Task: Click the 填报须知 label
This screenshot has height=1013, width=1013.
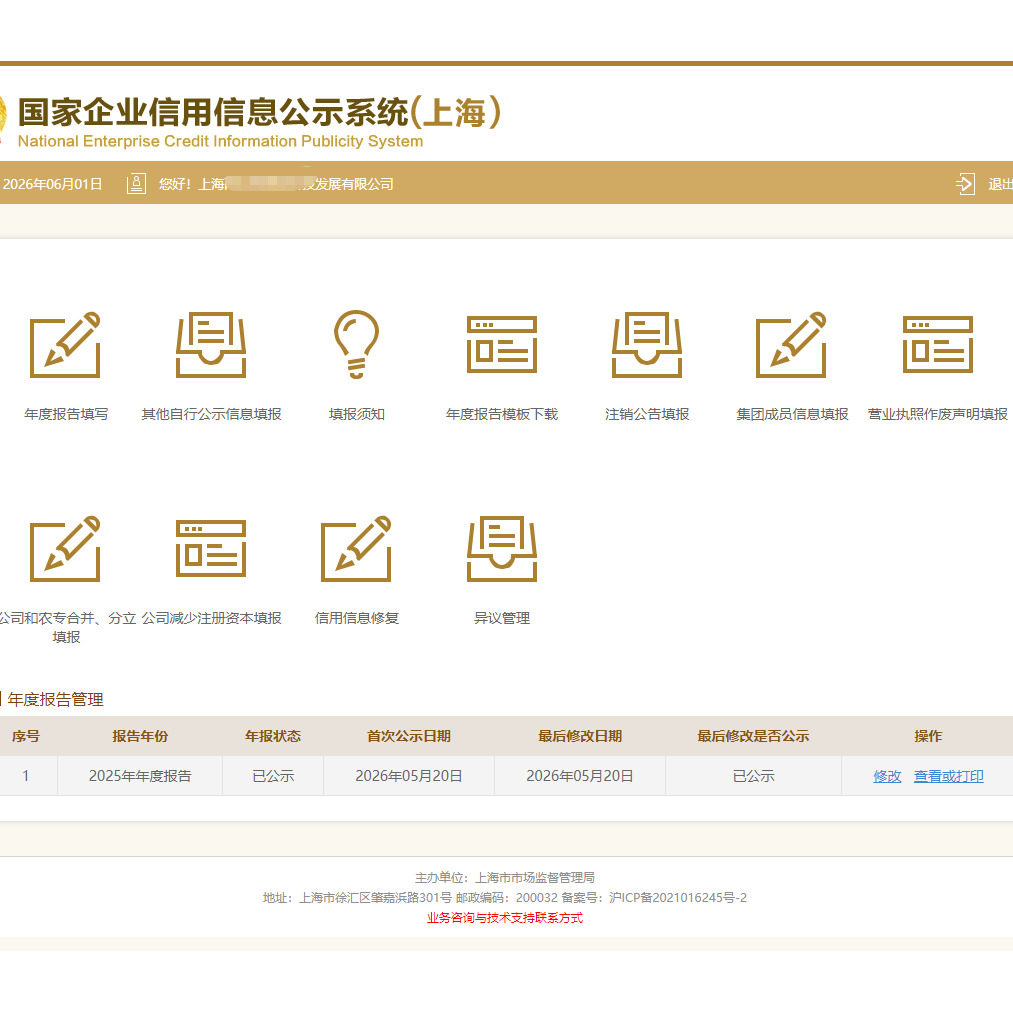Action: (357, 414)
